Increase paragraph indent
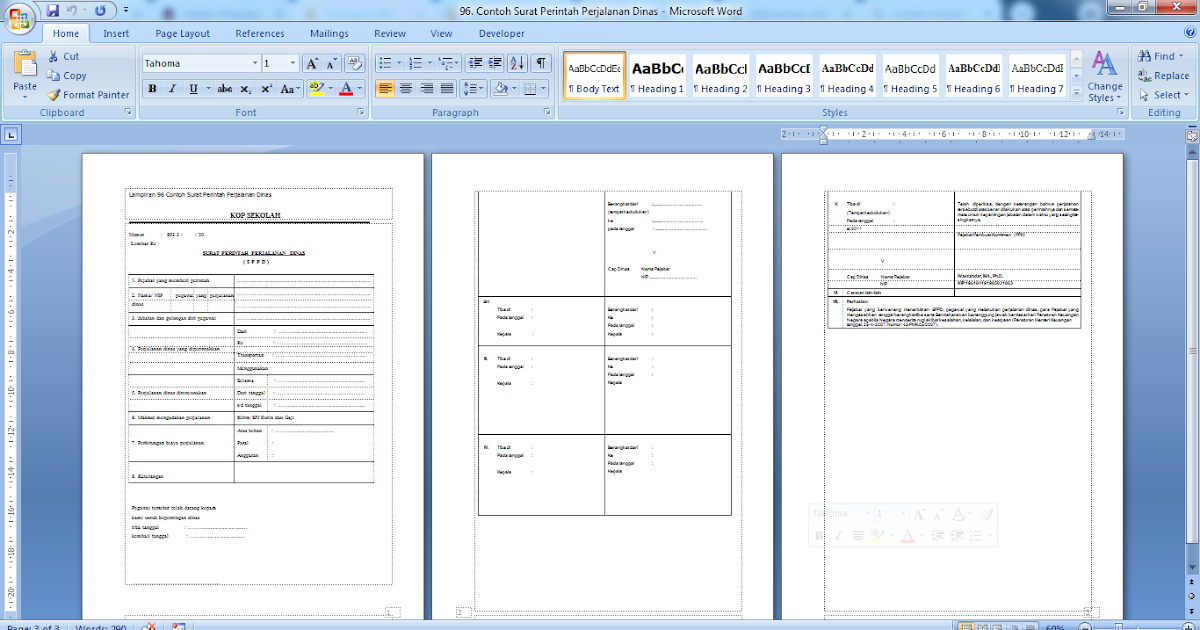The height and width of the screenshot is (630, 1200). click(495, 63)
